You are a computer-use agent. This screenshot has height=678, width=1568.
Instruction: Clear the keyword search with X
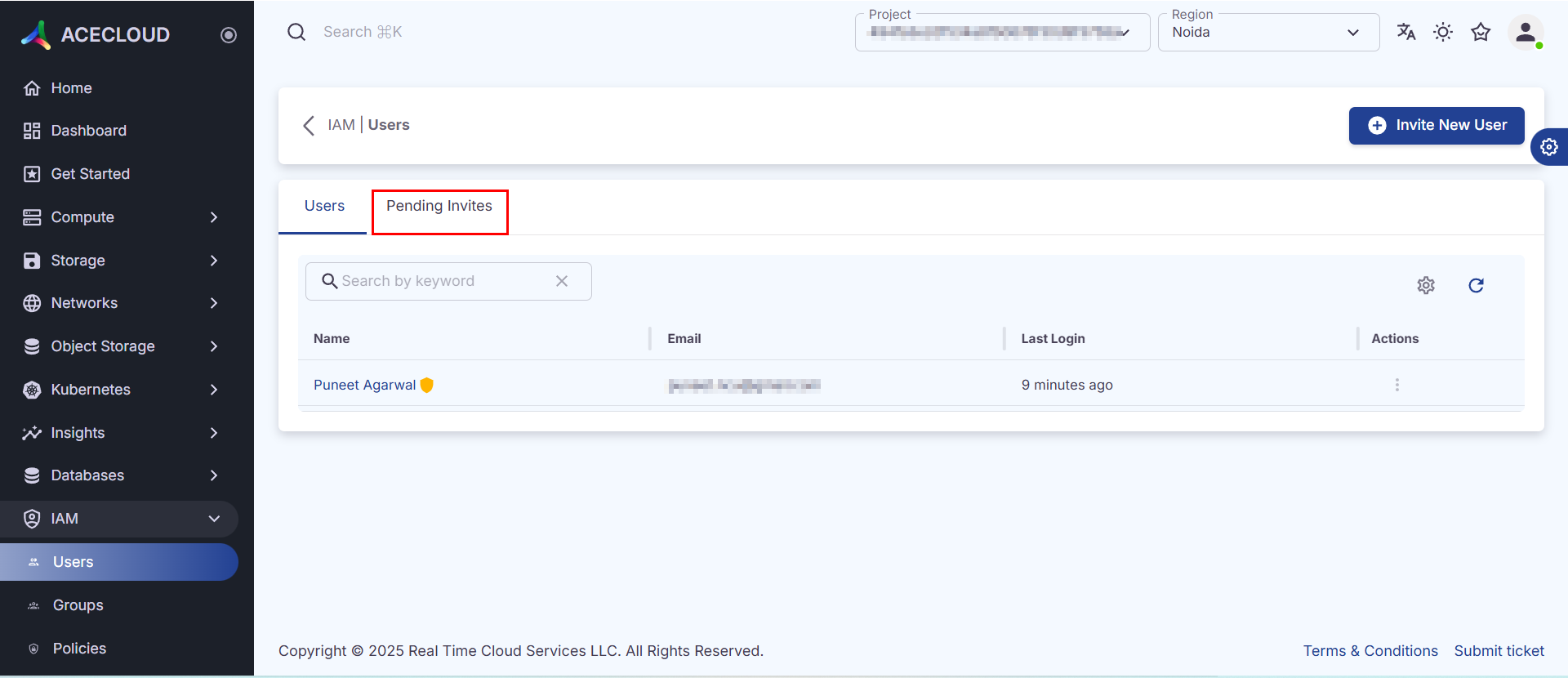[562, 281]
